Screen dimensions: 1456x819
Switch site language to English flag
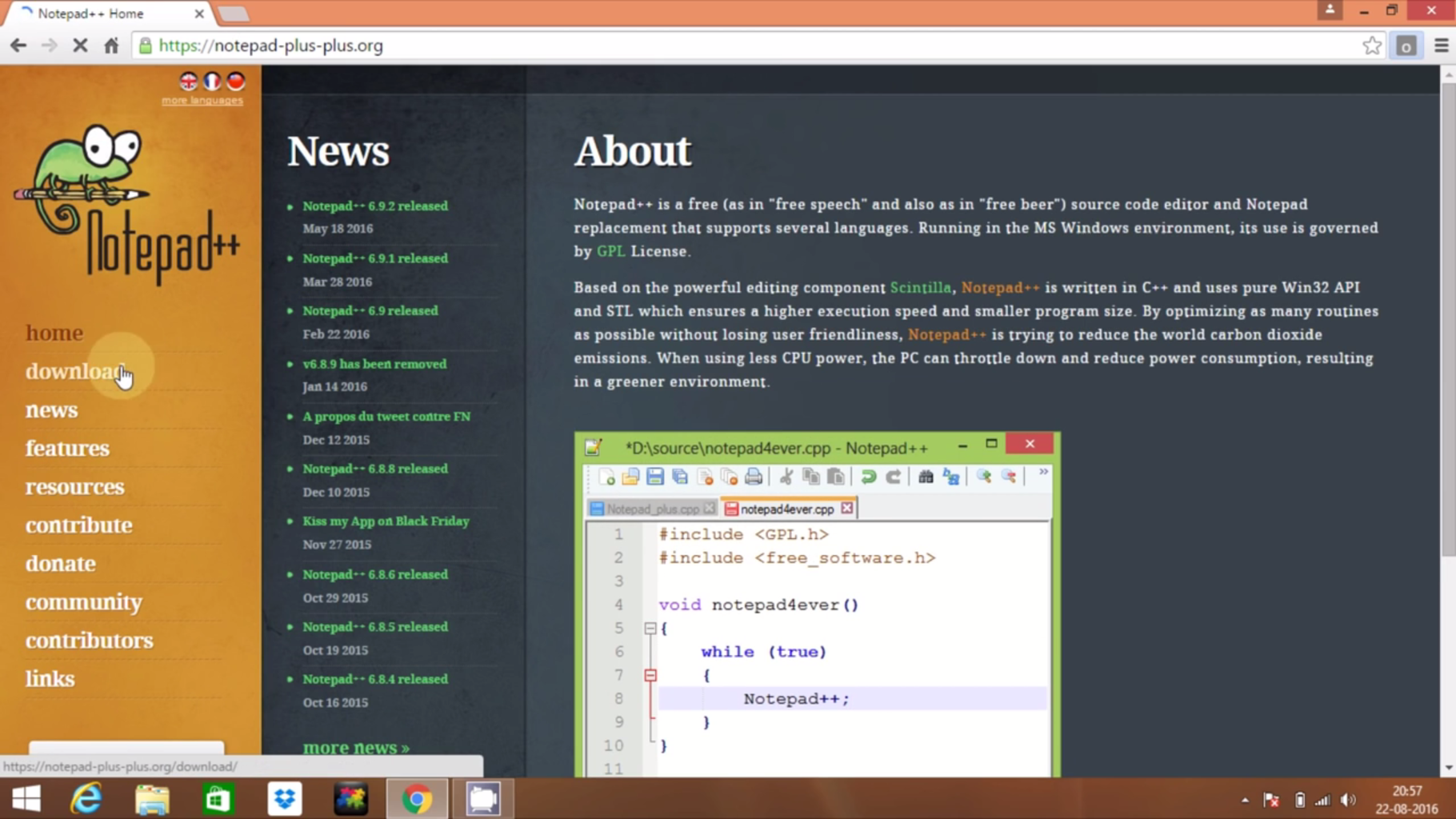pos(189,81)
